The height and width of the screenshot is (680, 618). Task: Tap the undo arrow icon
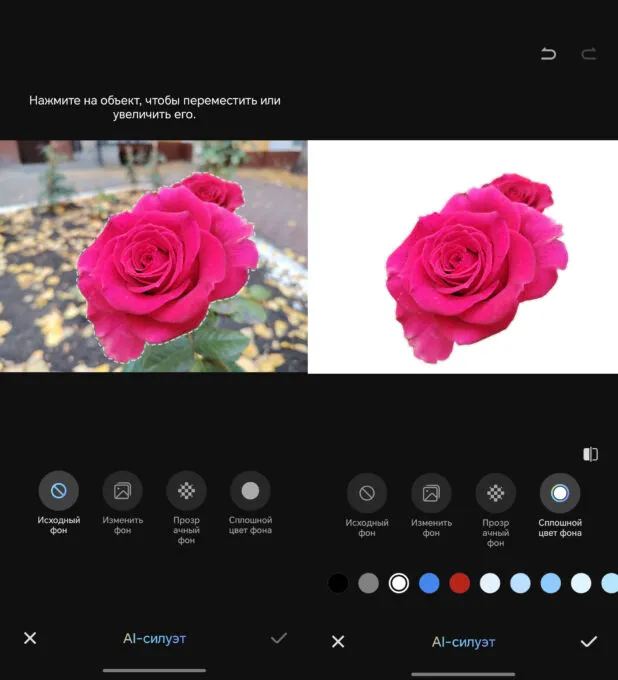548,54
